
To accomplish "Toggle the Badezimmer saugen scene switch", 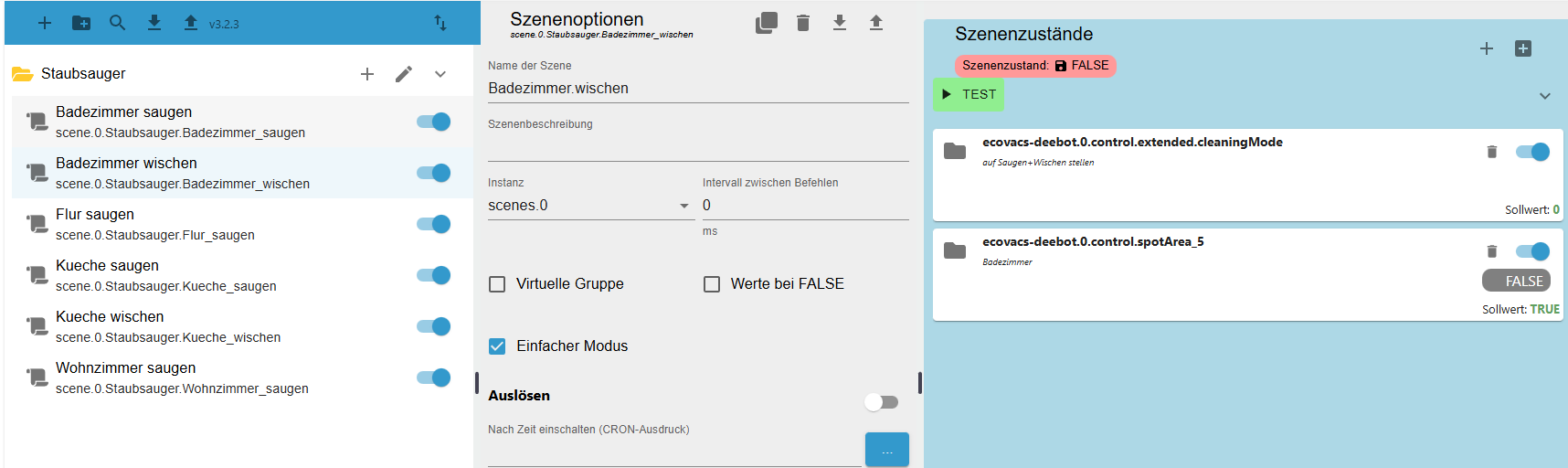I will coord(434,122).
